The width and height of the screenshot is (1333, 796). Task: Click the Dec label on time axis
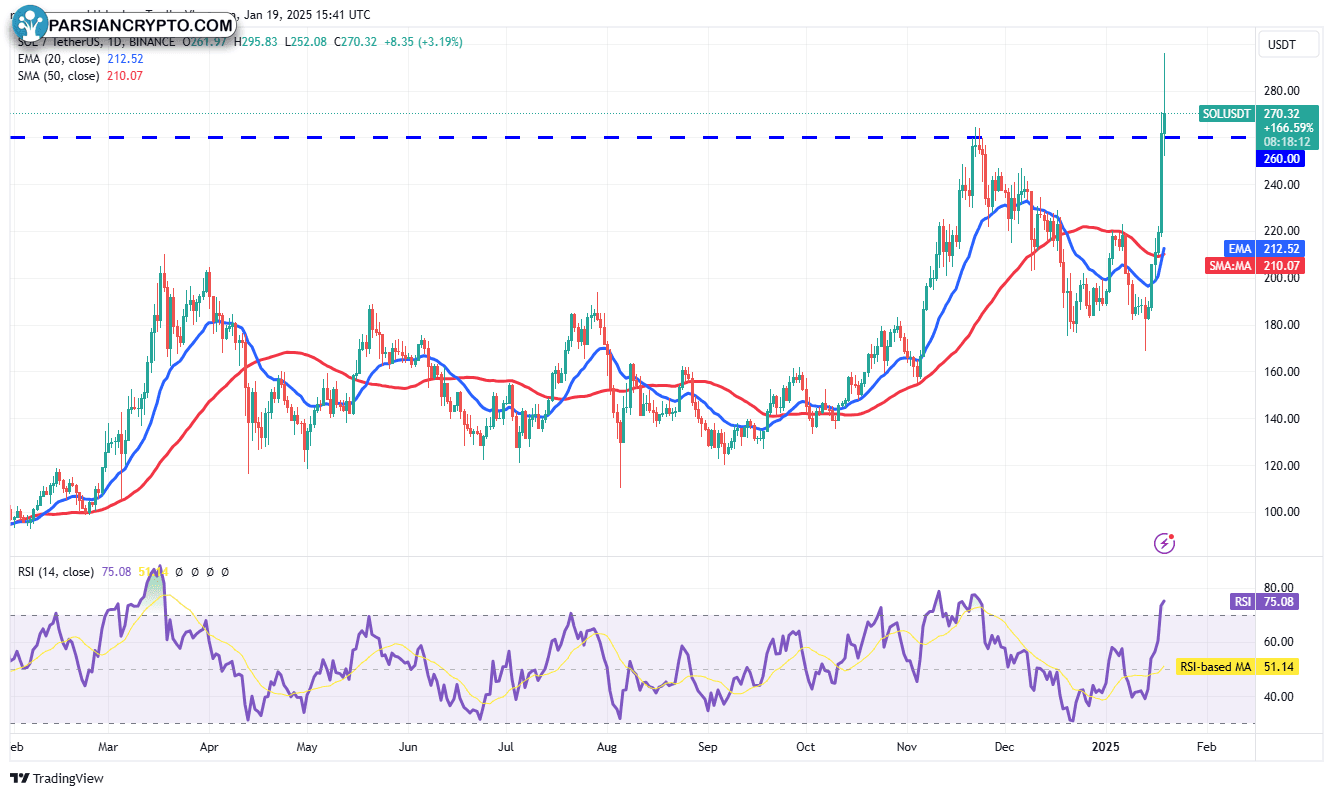tap(1005, 746)
